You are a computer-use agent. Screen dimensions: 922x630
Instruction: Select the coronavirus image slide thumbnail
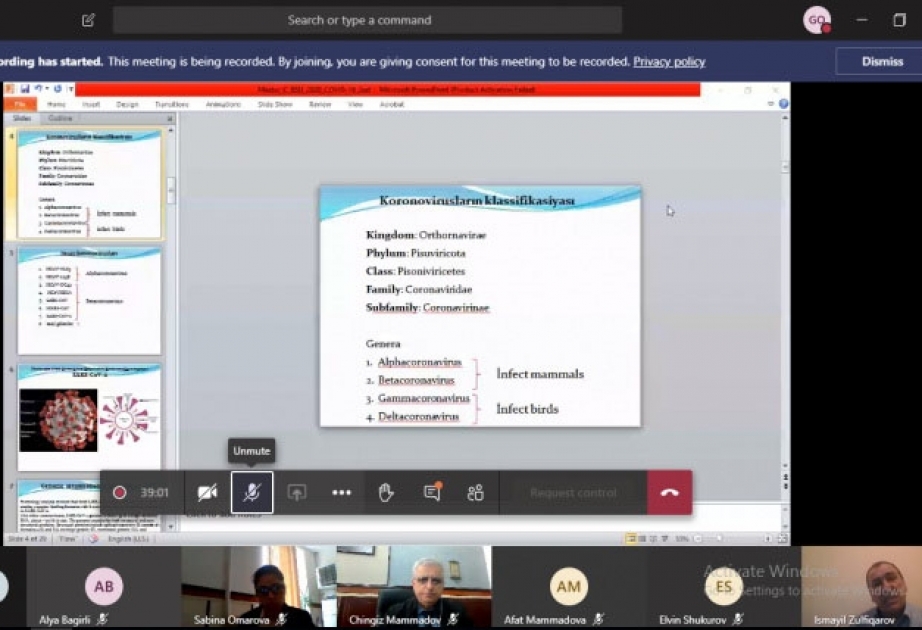pyautogui.click(x=89, y=416)
